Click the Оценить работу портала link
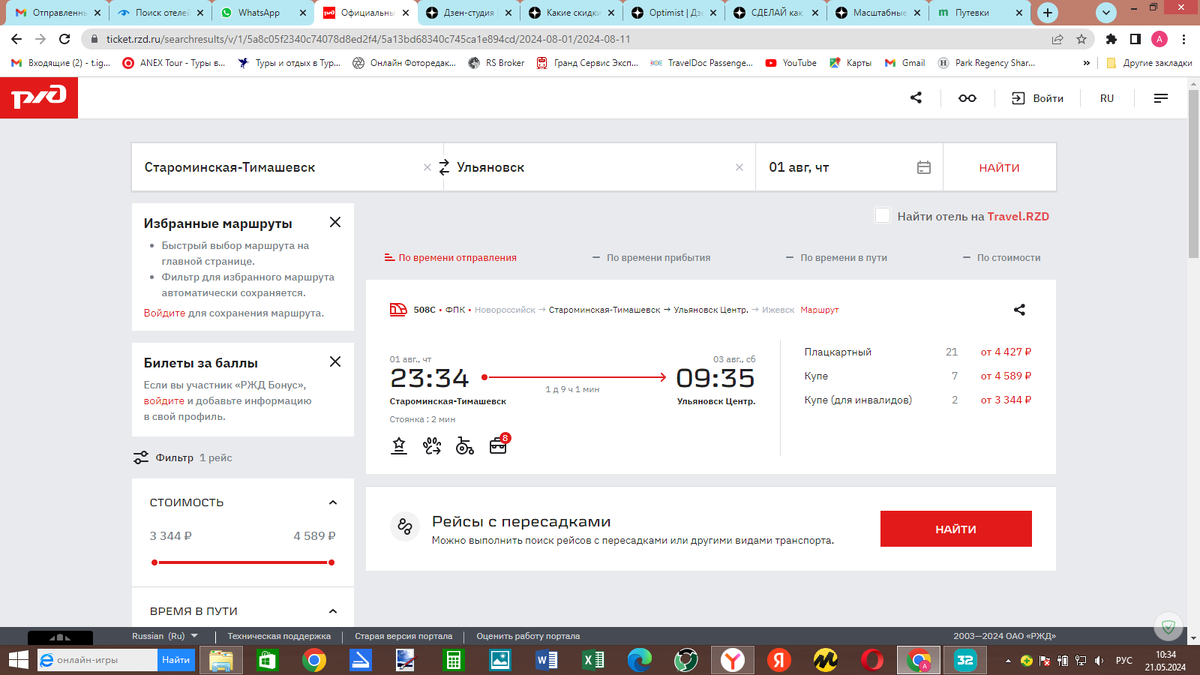The height and width of the screenshot is (675, 1200). (x=528, y=636)
